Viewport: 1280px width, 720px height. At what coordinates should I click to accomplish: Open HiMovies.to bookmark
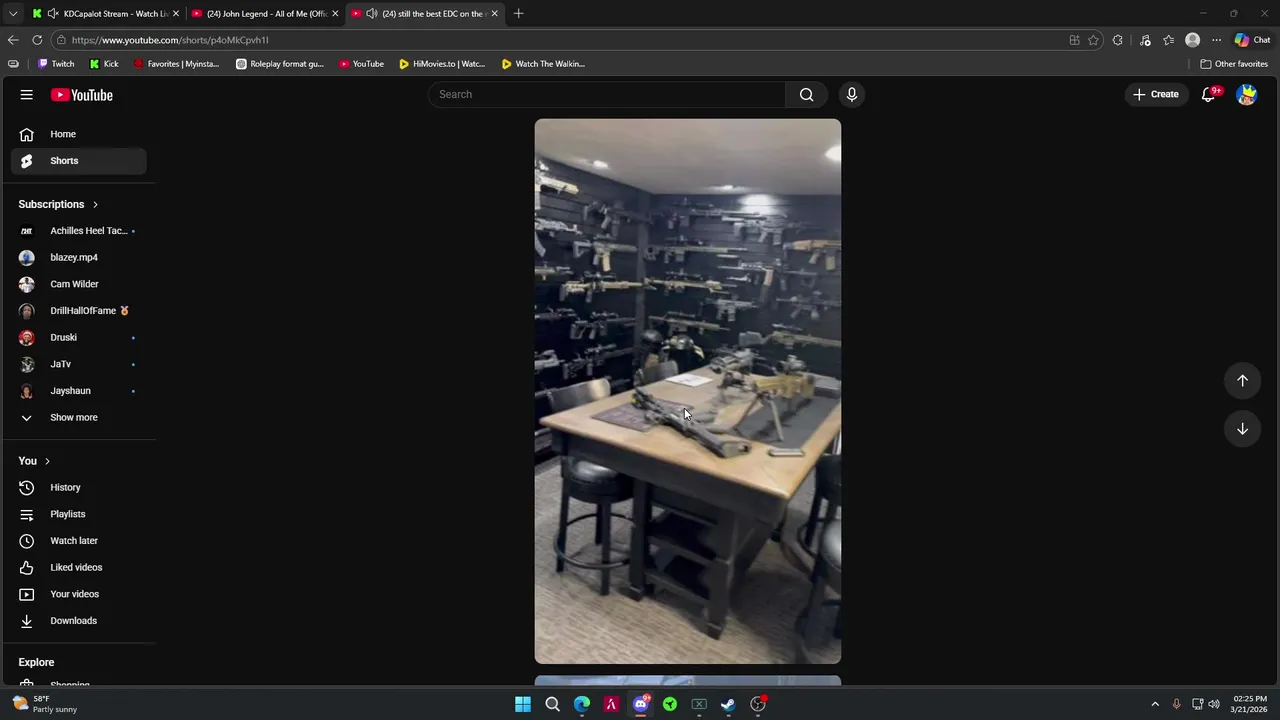(442, 64)
